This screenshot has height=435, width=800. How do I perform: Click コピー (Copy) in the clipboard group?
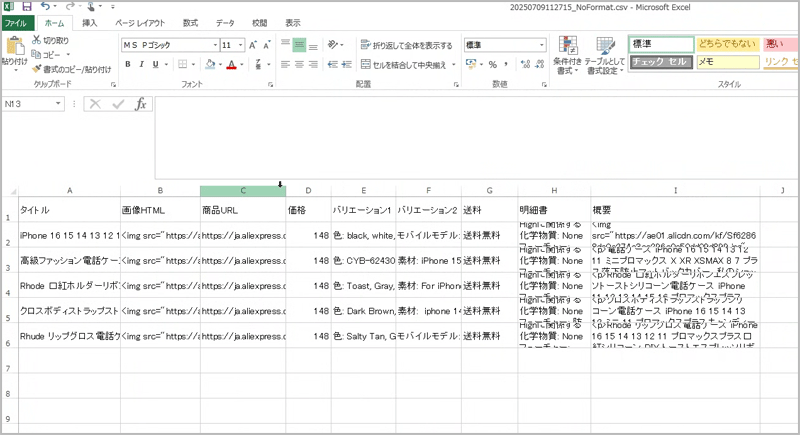coord(47,55)
